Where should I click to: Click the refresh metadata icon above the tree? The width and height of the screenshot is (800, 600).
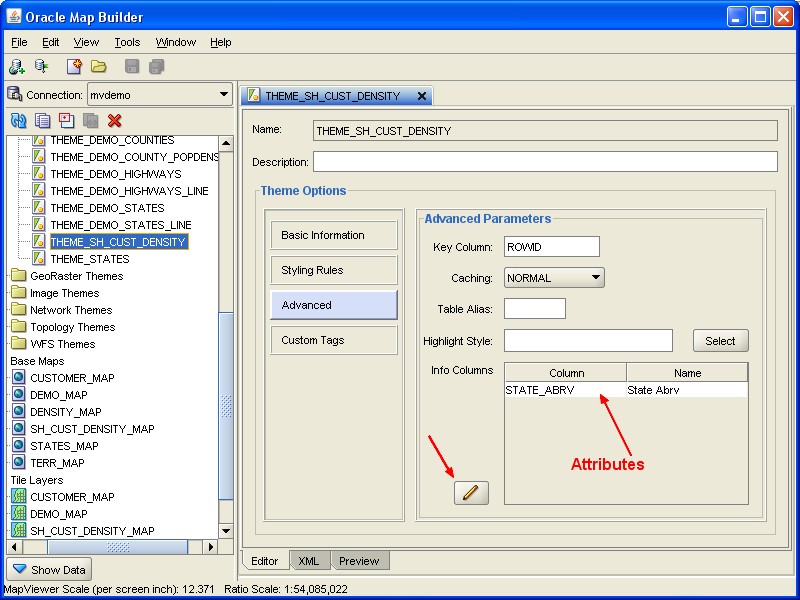18,120
